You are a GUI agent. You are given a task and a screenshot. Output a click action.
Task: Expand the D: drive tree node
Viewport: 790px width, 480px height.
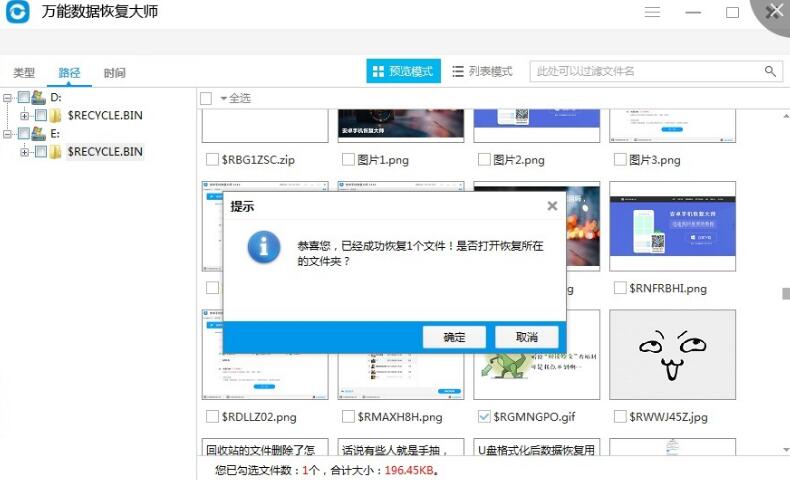coord(8,98)
